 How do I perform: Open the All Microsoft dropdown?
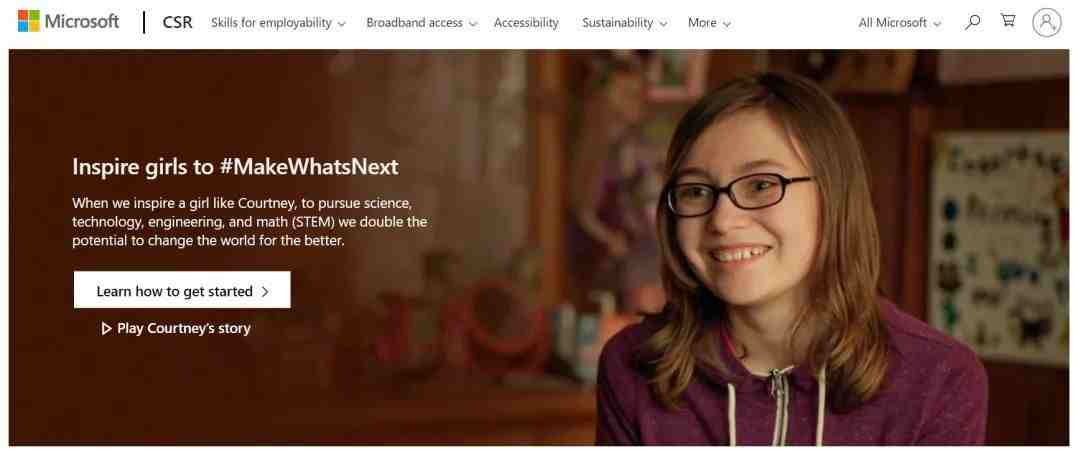tap(900, 23)
